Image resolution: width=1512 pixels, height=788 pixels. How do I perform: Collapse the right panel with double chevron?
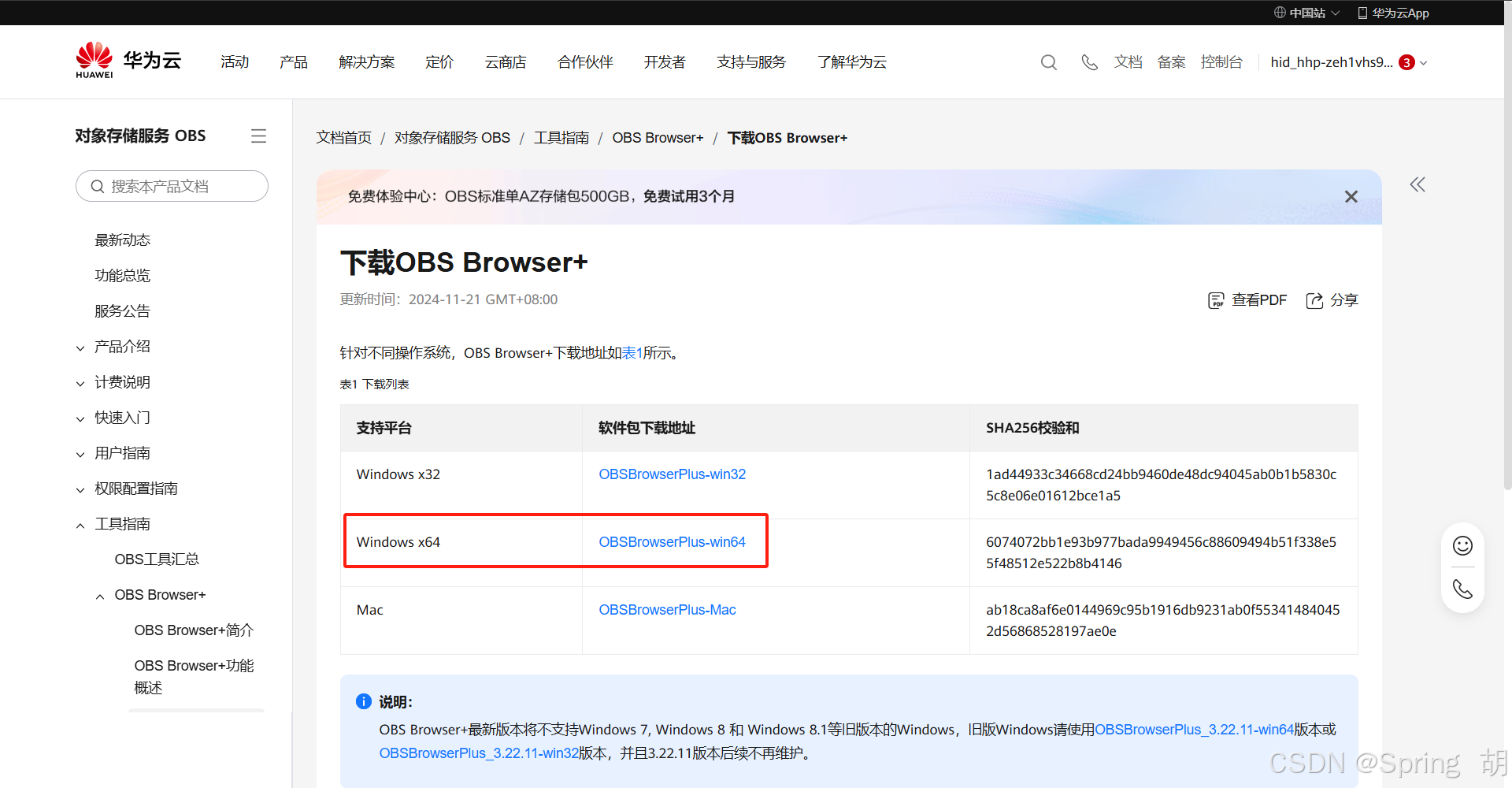pos(1417,184)
